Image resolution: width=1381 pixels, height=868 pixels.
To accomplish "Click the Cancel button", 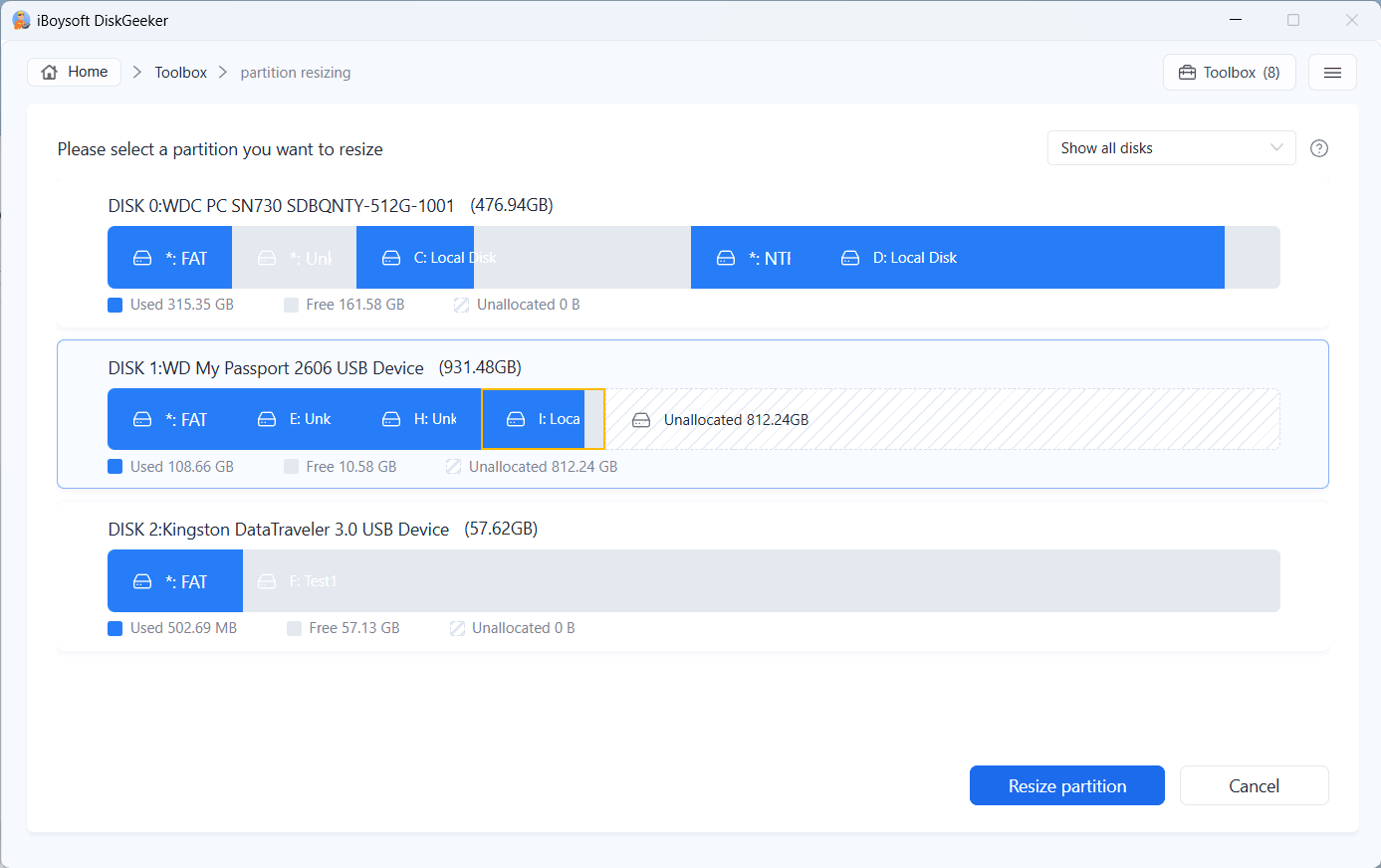I will pyautogui.click(x=1254, y=785).
